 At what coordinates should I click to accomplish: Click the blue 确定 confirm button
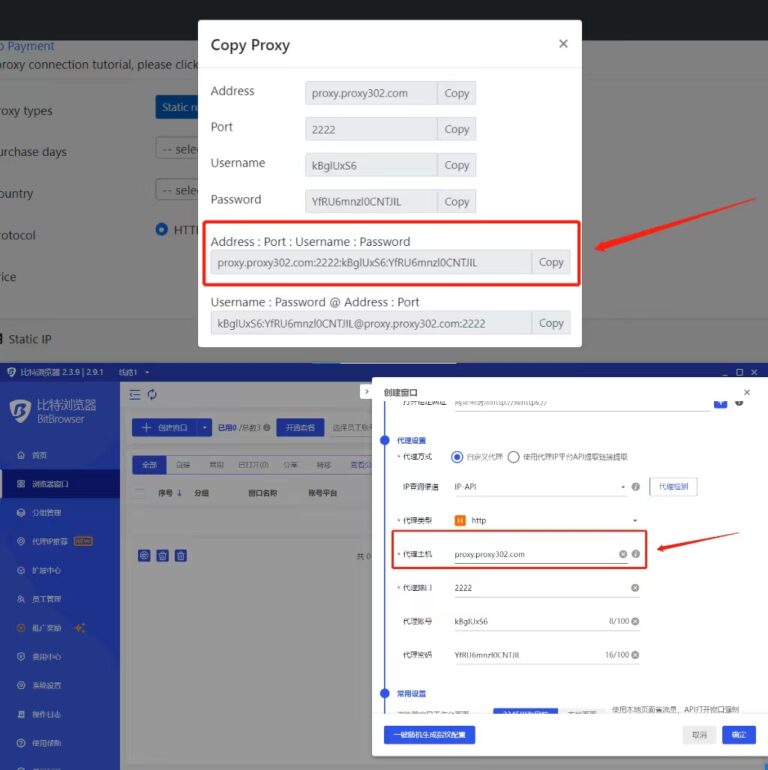(738, 735)
